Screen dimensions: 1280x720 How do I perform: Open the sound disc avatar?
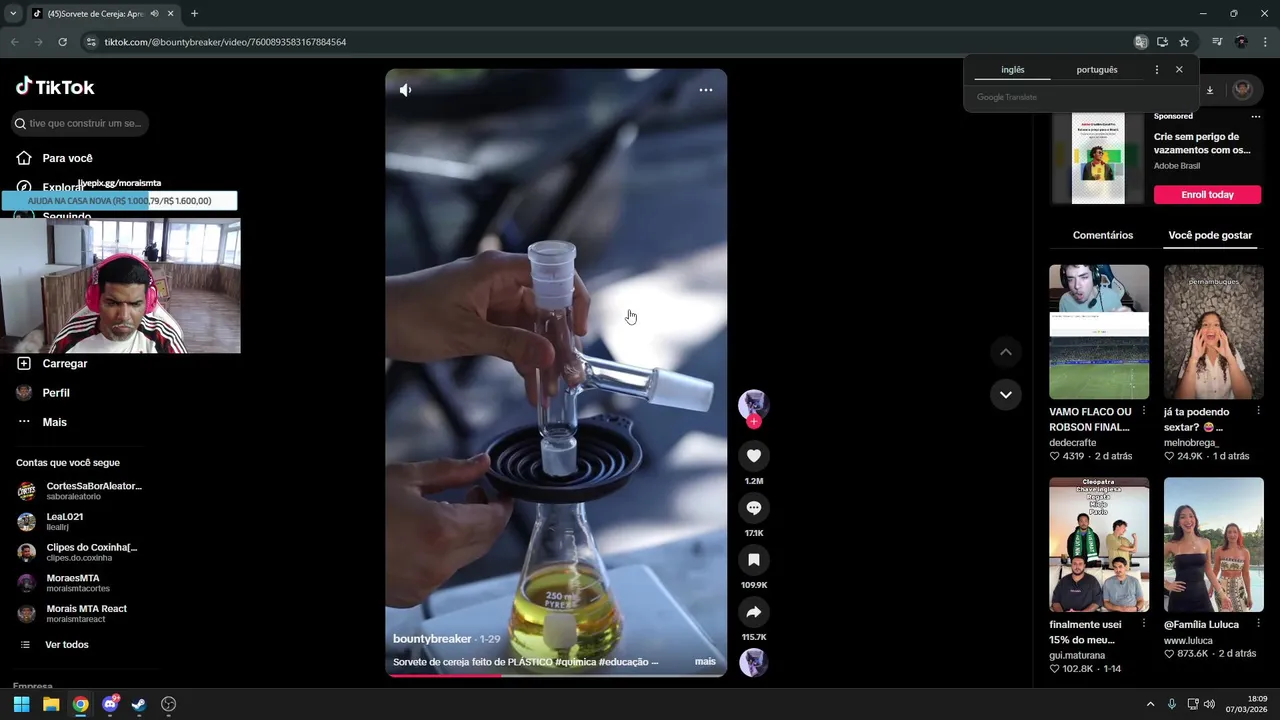click(754, 662)
